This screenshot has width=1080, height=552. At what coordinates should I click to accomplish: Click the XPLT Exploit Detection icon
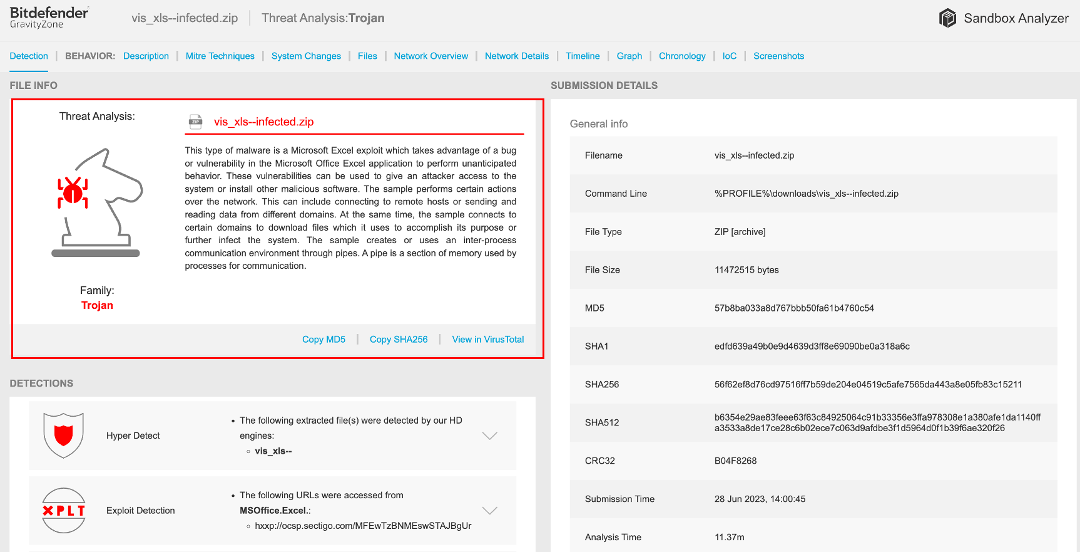click(62, 510)
